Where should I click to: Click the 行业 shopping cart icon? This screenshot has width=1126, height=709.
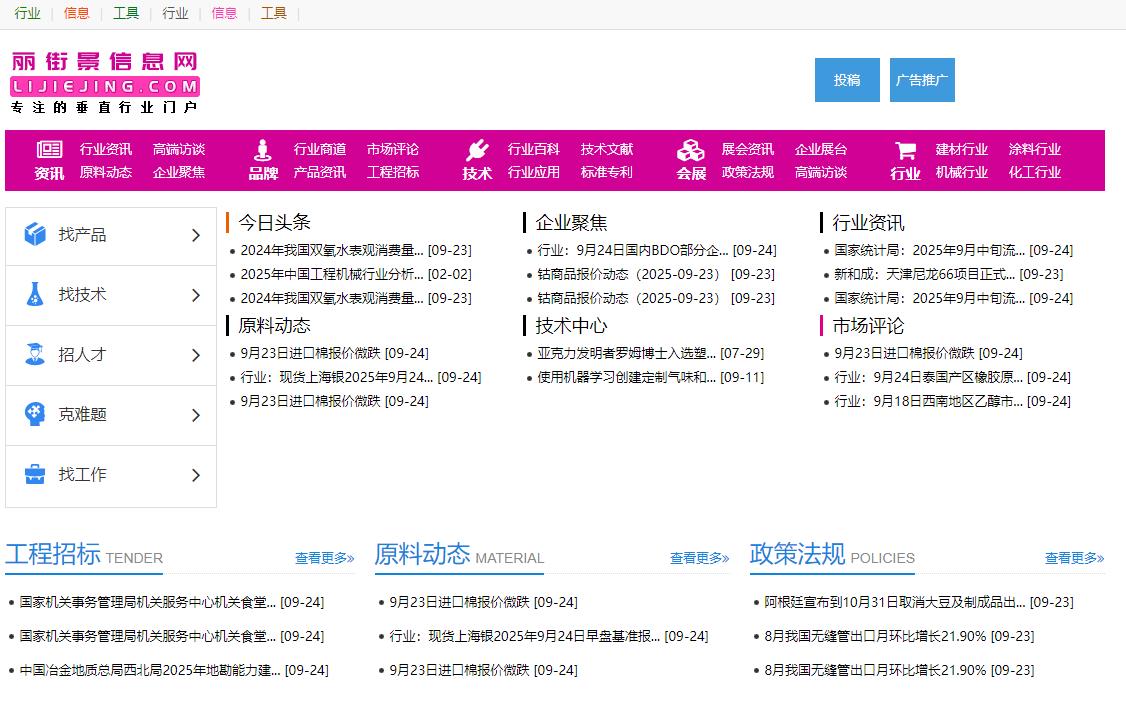pos(905,150)
